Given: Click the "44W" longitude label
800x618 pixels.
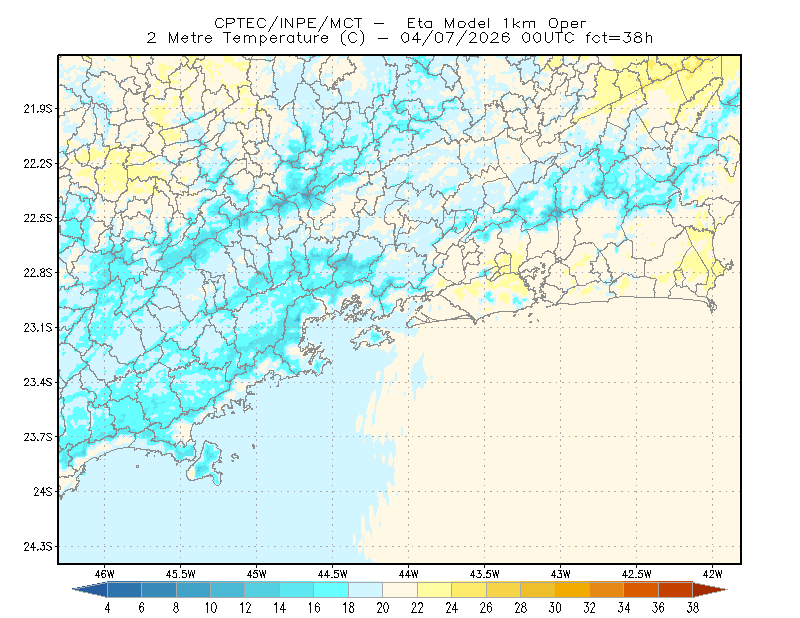Looking at the screenshot, I should 409,574.
